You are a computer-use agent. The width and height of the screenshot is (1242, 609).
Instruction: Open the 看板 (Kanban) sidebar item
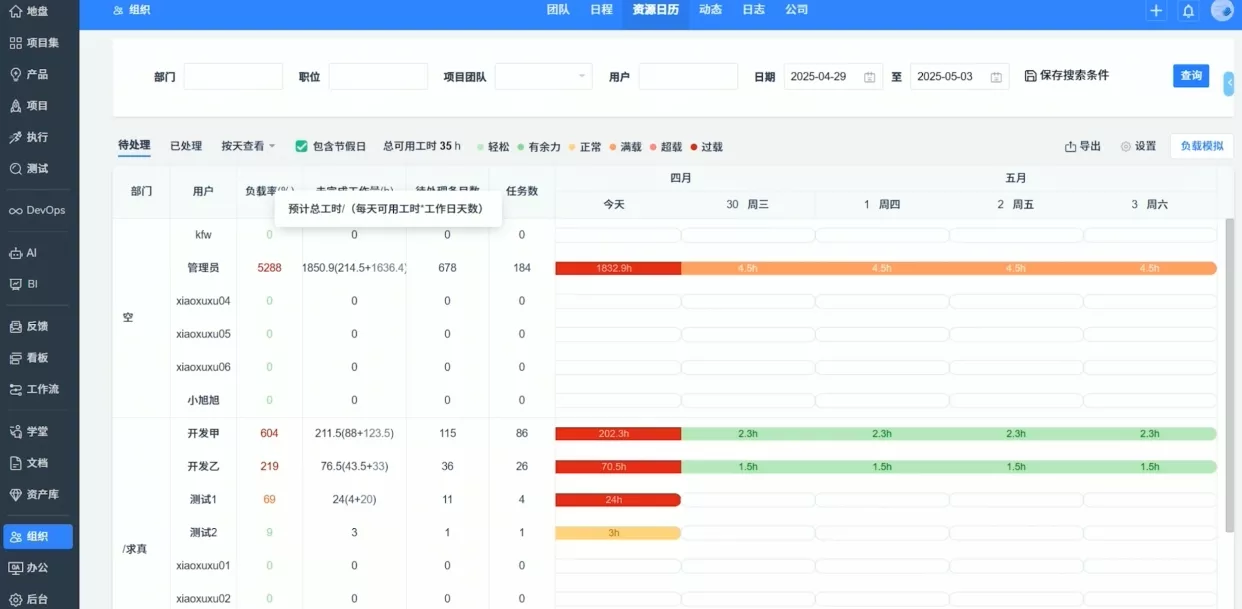(x=33, y=357)
